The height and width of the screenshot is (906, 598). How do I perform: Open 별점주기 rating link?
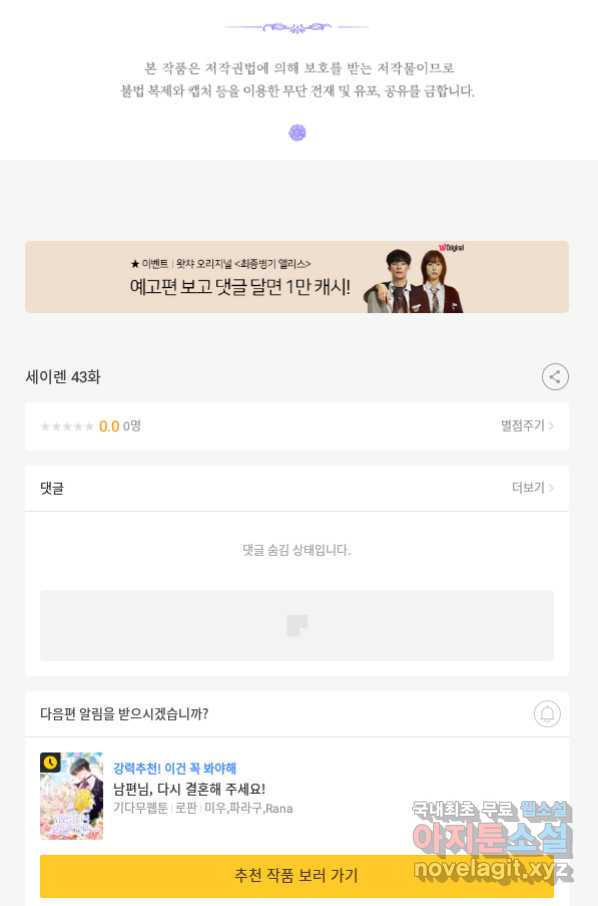coord(527,426)
